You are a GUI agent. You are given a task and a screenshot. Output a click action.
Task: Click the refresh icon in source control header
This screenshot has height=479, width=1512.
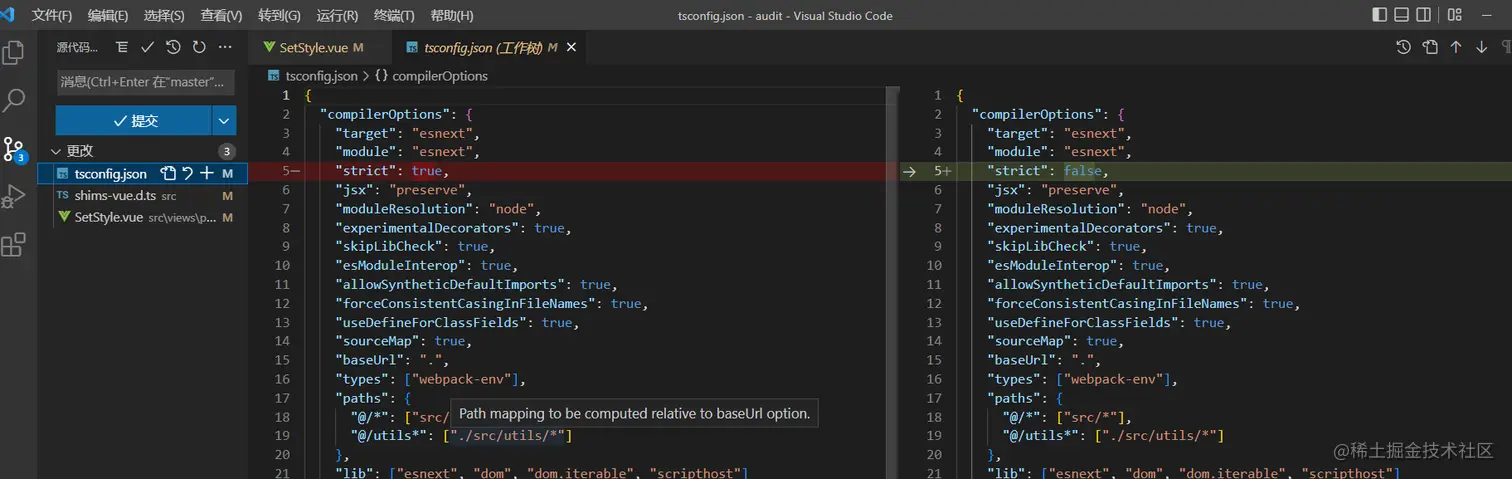point(199,47)
